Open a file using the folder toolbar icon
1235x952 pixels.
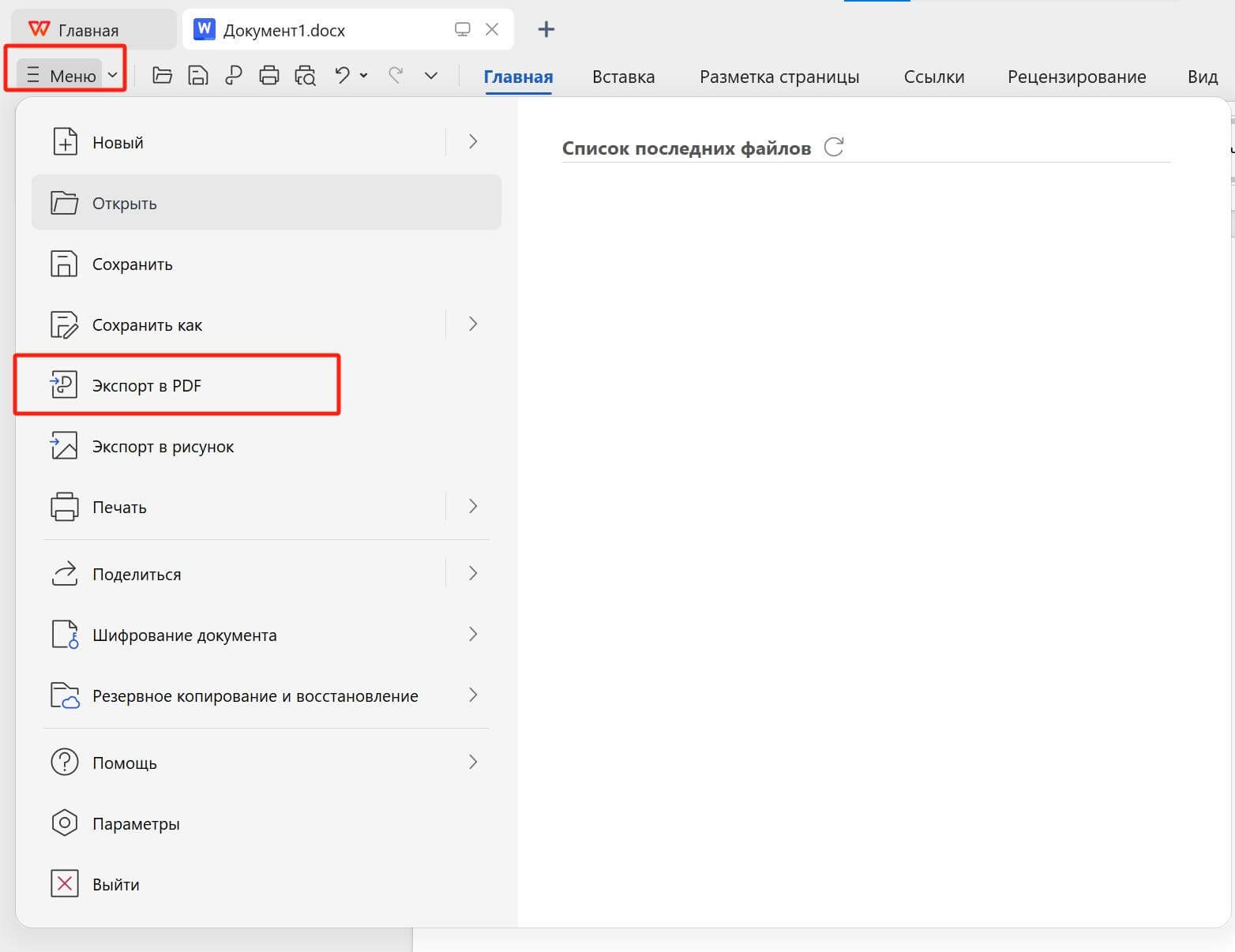pos(162,75)
